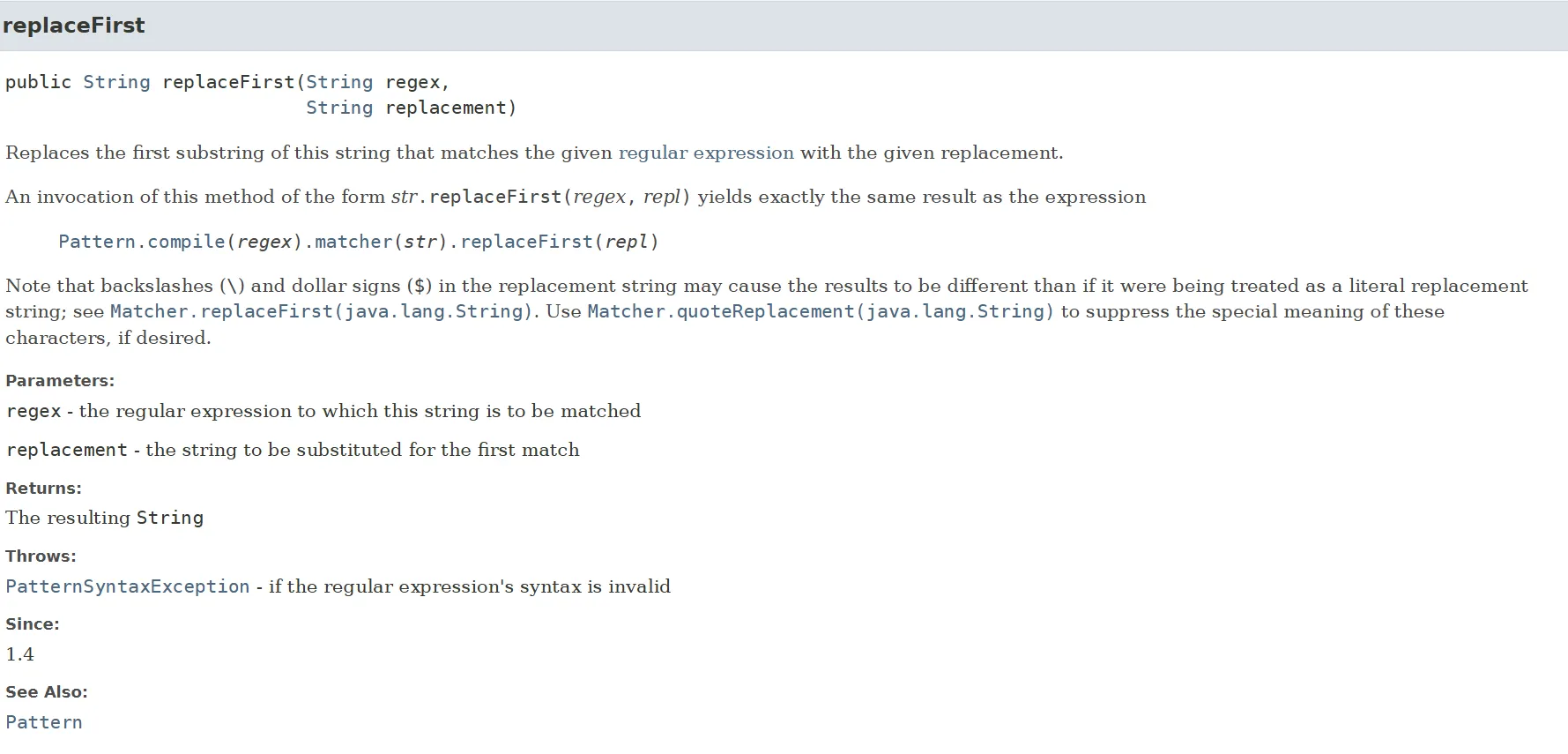Click the Parameters section label
Viewport: 1568px width, 754px height.
pyautogui.click(x=60, y=381)
